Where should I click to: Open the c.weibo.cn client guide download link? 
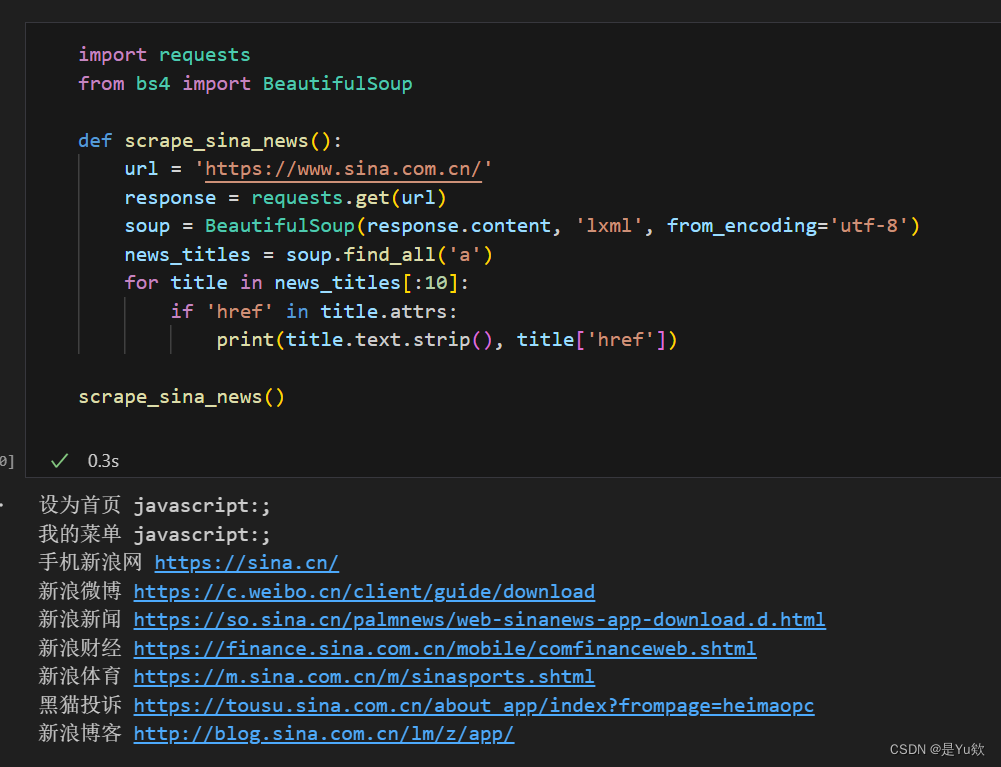pos(364,591)
